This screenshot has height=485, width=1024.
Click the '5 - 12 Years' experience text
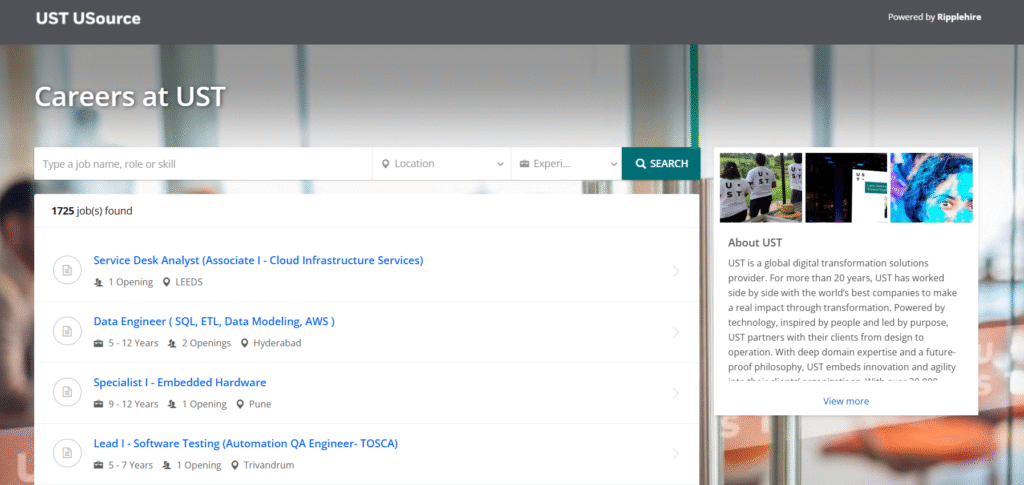pos(133,343)
